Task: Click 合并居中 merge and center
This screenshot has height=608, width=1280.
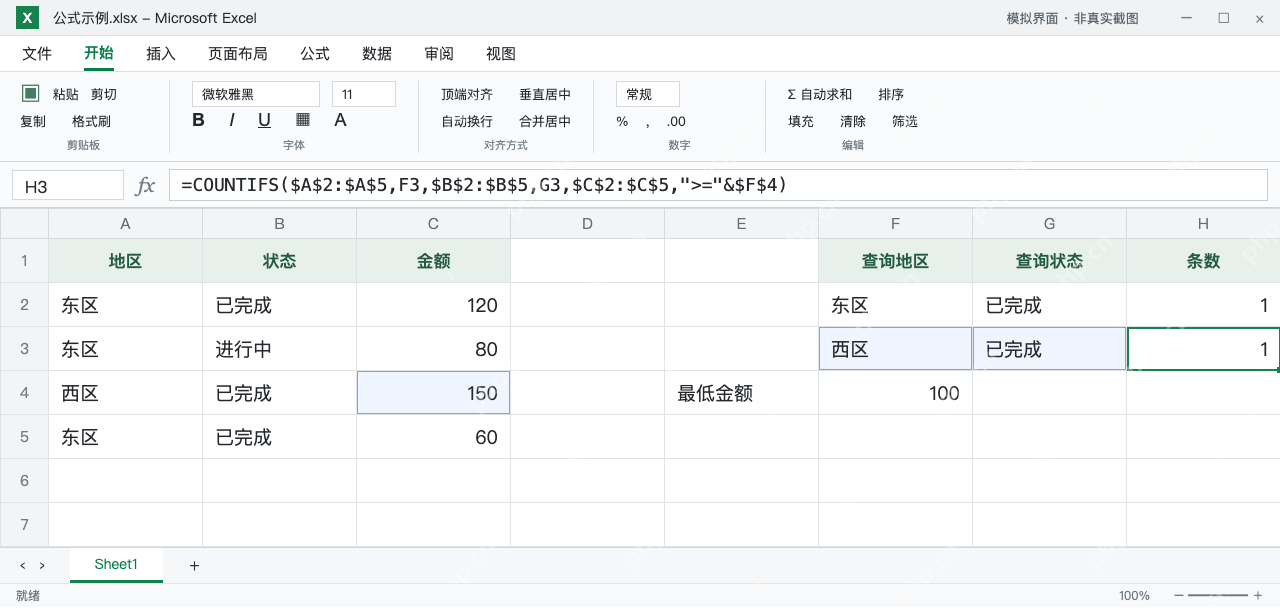Action: (545, 121)
